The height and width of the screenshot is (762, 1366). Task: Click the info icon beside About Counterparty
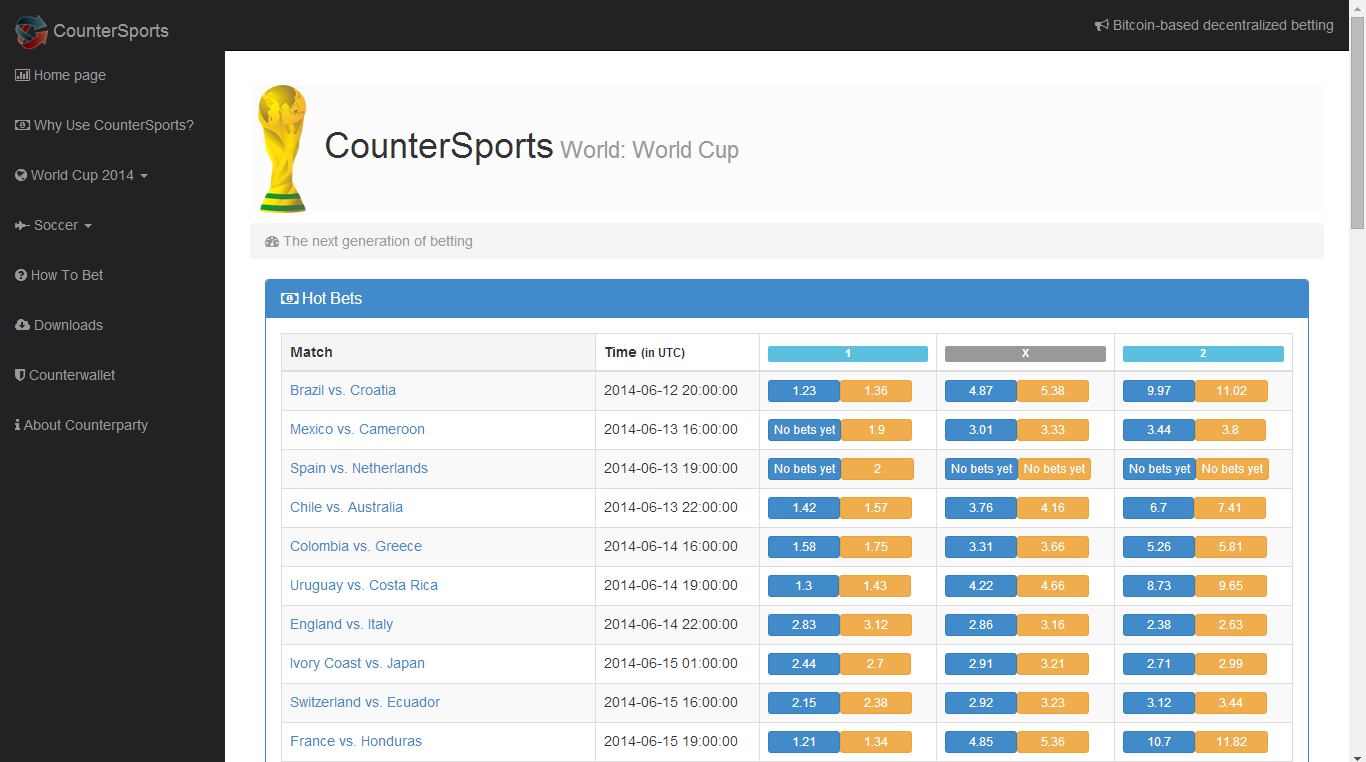[17, 425]
